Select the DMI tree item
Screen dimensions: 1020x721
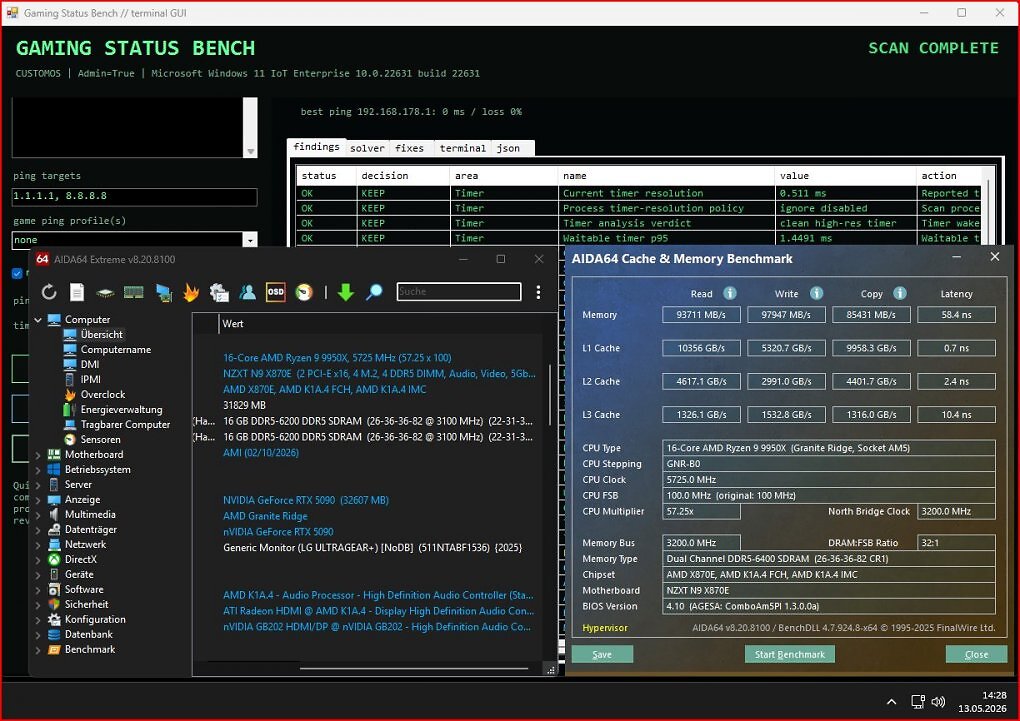[x=90, y=364]
